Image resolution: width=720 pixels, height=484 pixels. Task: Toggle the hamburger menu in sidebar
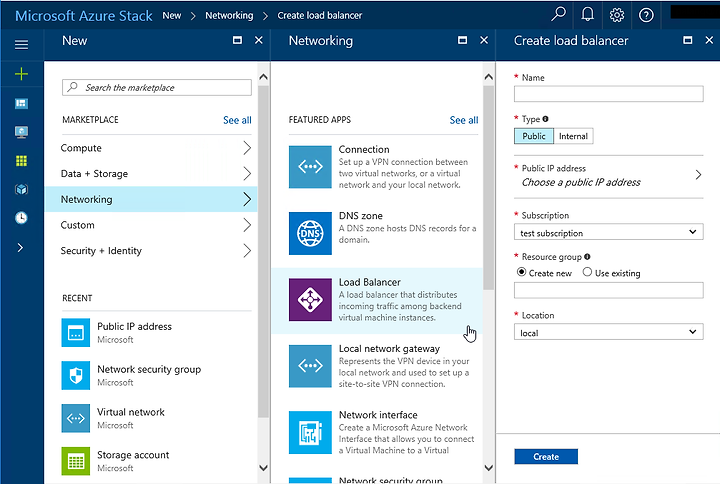pos(21,45)
